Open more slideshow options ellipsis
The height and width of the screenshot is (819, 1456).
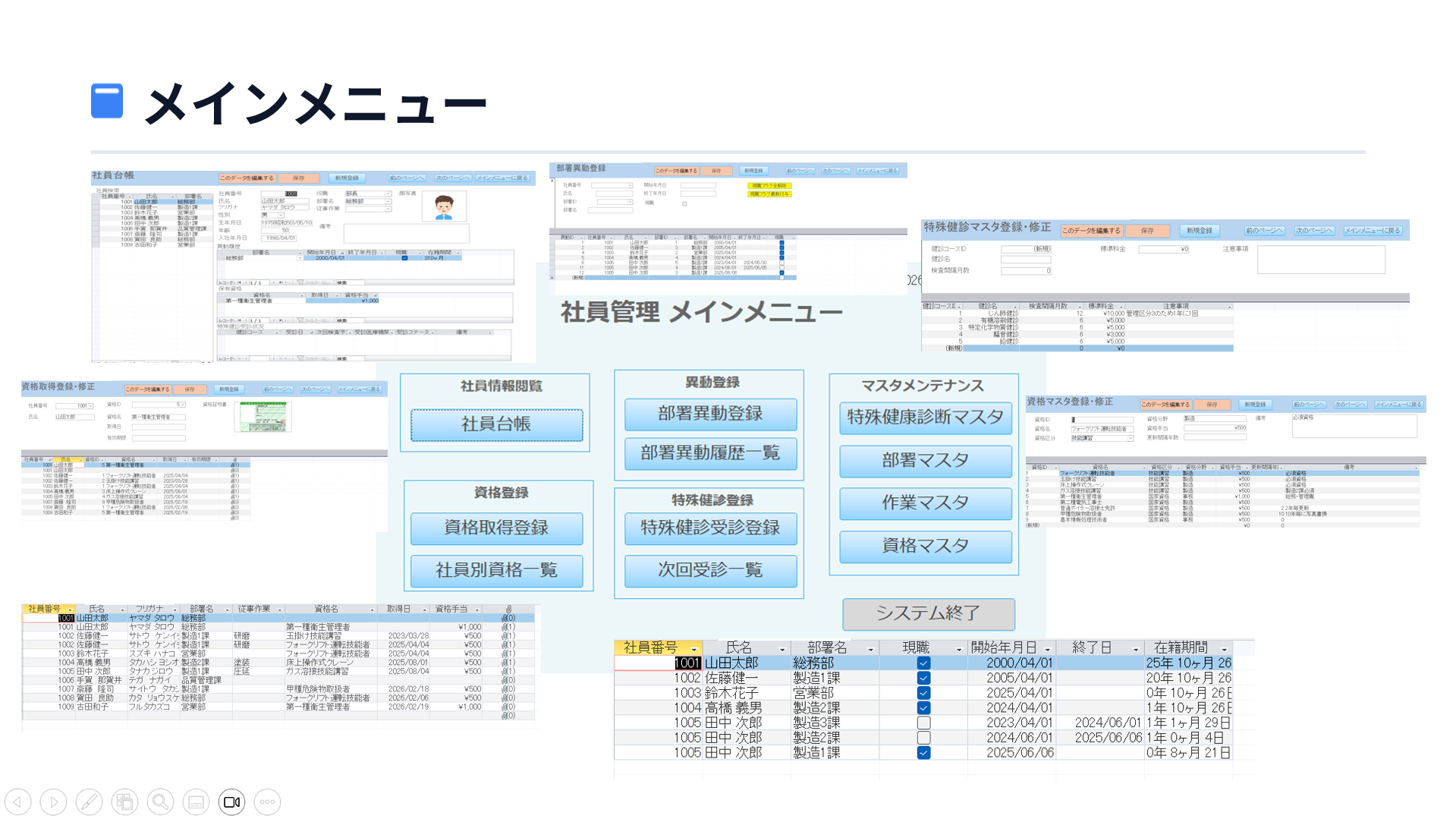tap(267, 802)
